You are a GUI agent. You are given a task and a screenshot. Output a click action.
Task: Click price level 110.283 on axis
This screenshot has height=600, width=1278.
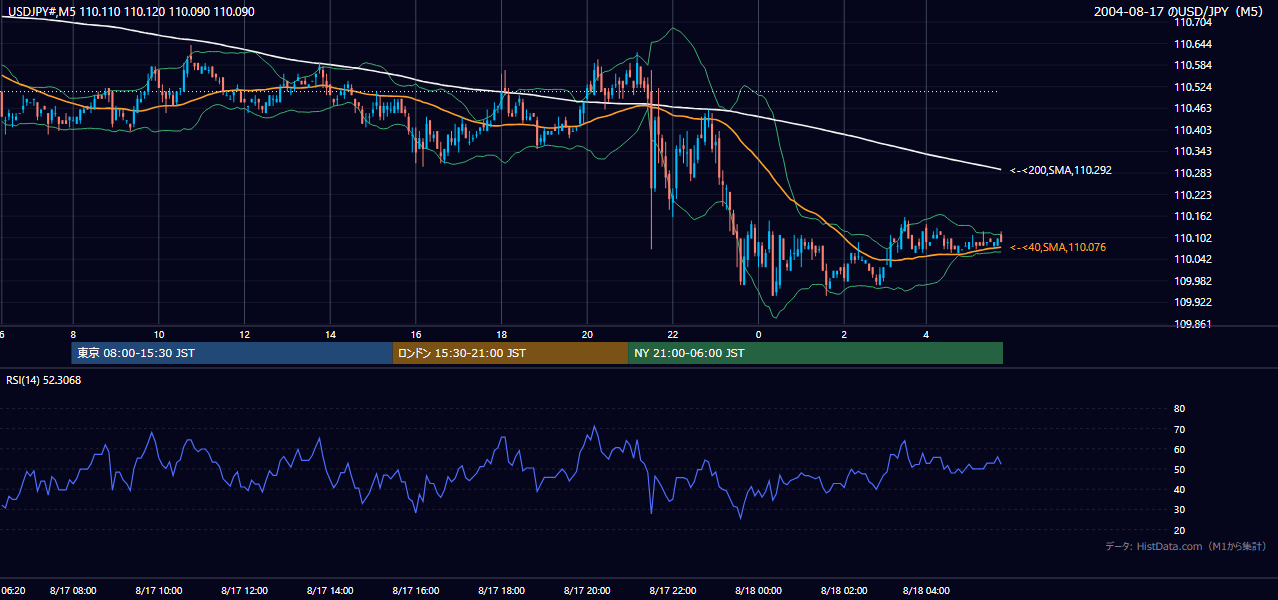pos(1194,173)
